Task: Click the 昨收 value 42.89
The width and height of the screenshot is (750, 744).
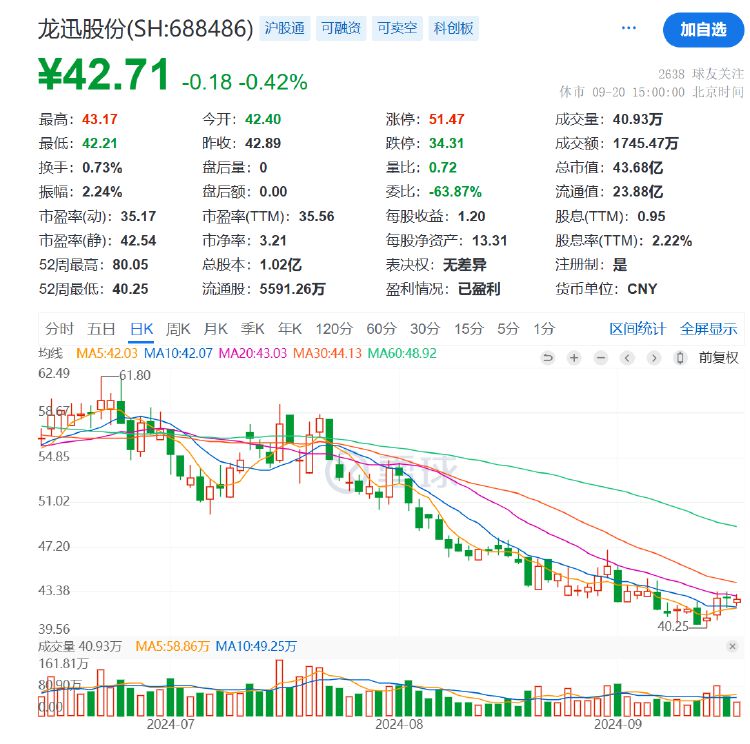Action: click(263, 144)
